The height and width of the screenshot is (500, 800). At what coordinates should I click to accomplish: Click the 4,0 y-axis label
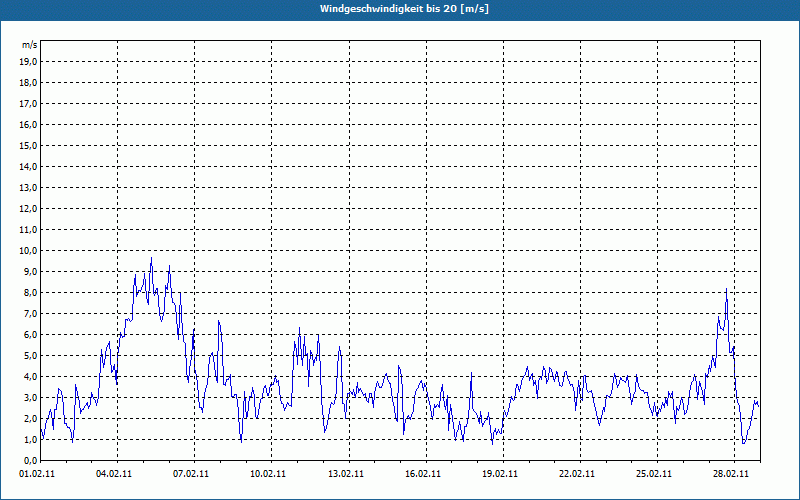point(31,377)
